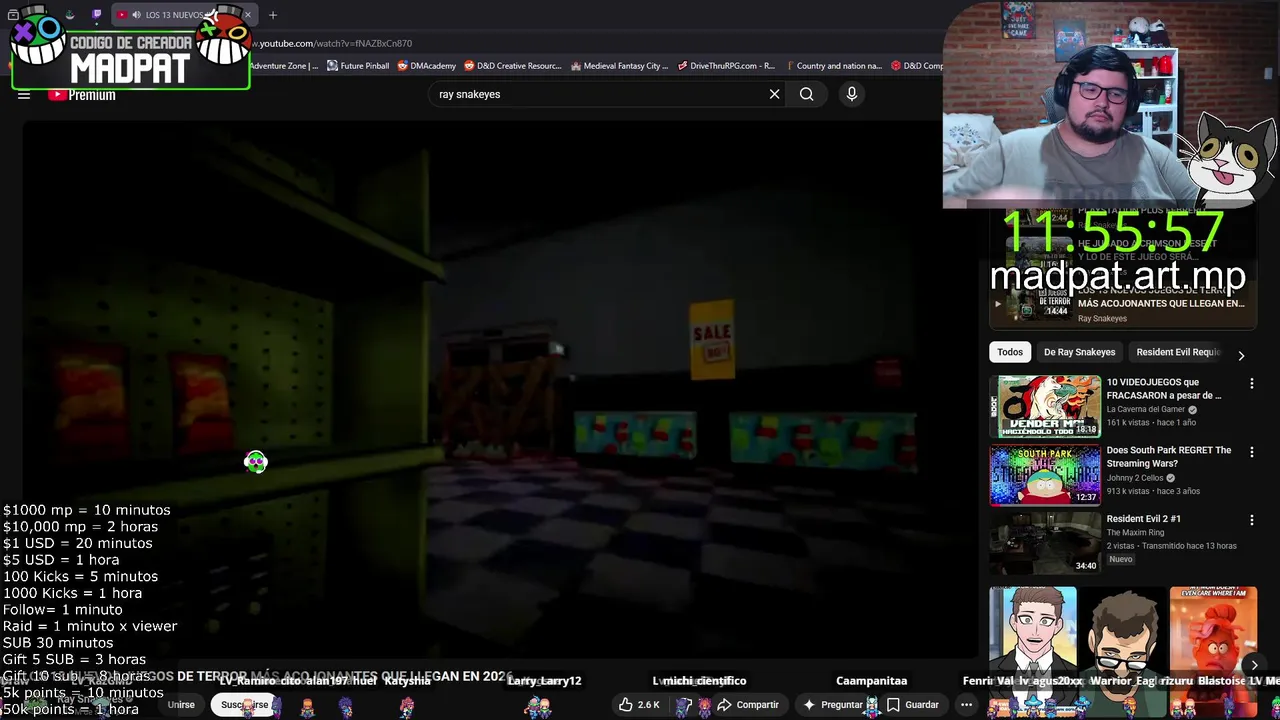Open the Medieval Fantasy City bookmark

pyautogui.click(x=619, y=66)
